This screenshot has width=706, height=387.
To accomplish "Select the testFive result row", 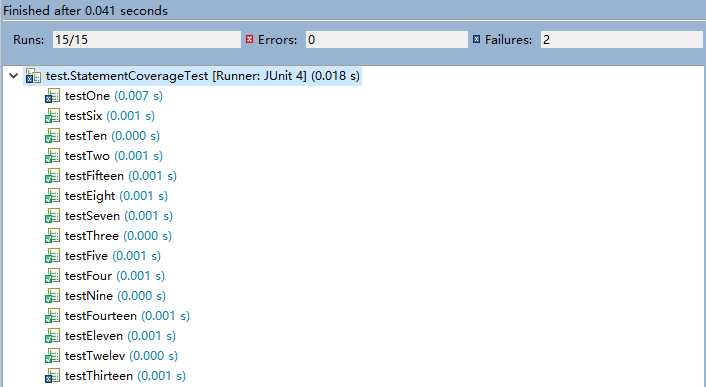I will coord(103,256).
